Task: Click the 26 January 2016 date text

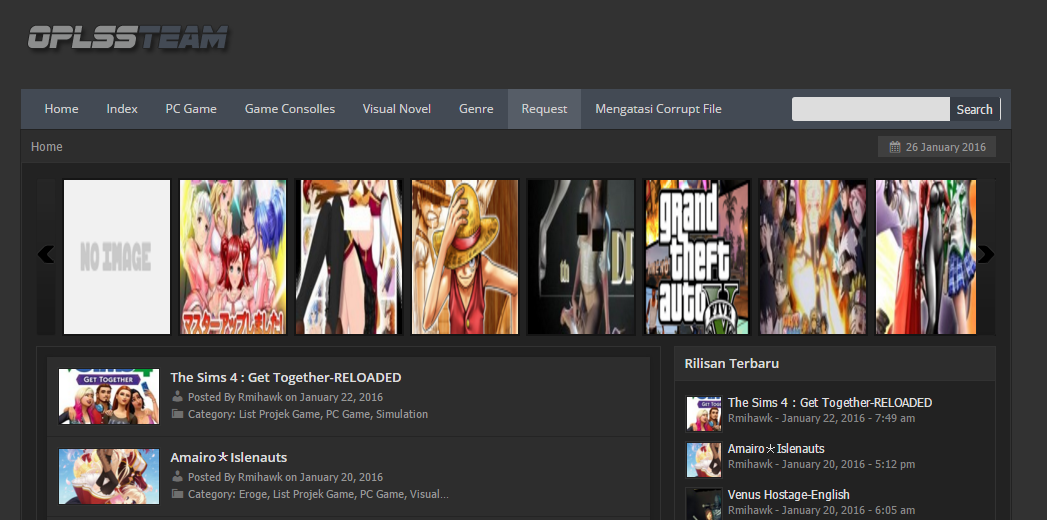Action: pos(946,147)
